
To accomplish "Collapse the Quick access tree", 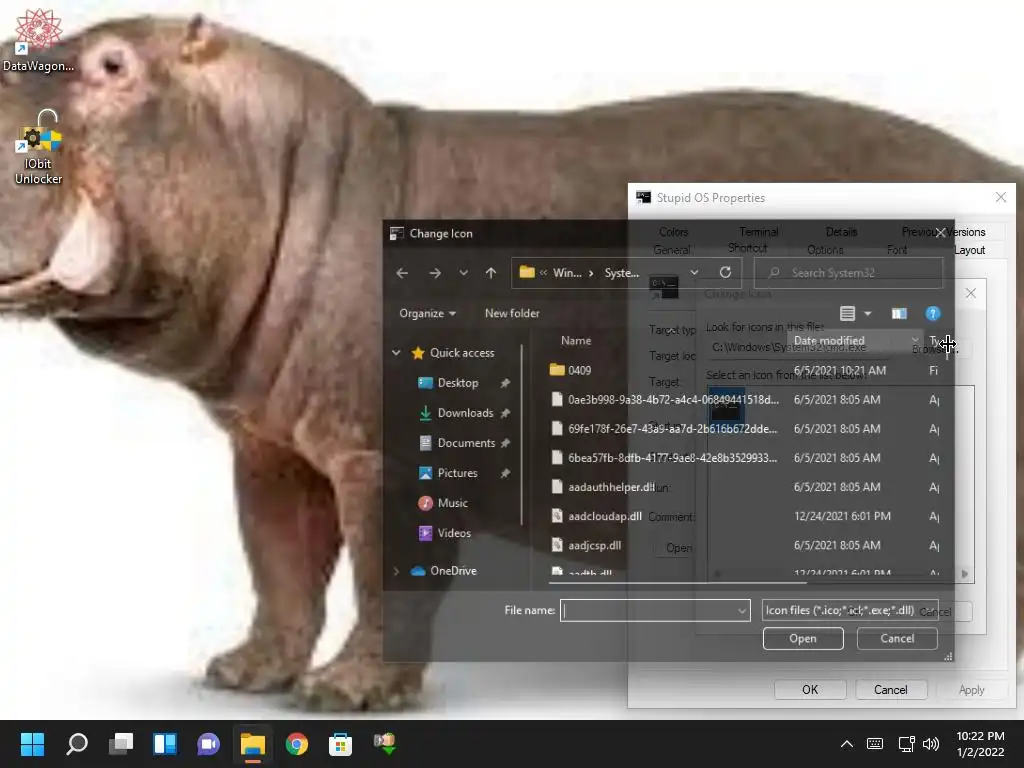I will pyautogui.click(x=396, y=353).
